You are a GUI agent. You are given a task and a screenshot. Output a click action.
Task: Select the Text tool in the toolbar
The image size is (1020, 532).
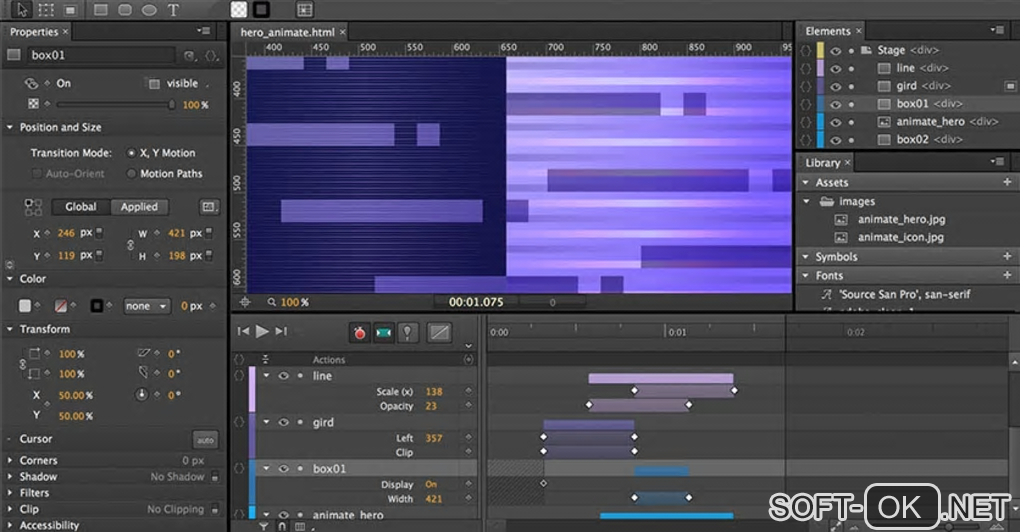[x=173, y=10]
